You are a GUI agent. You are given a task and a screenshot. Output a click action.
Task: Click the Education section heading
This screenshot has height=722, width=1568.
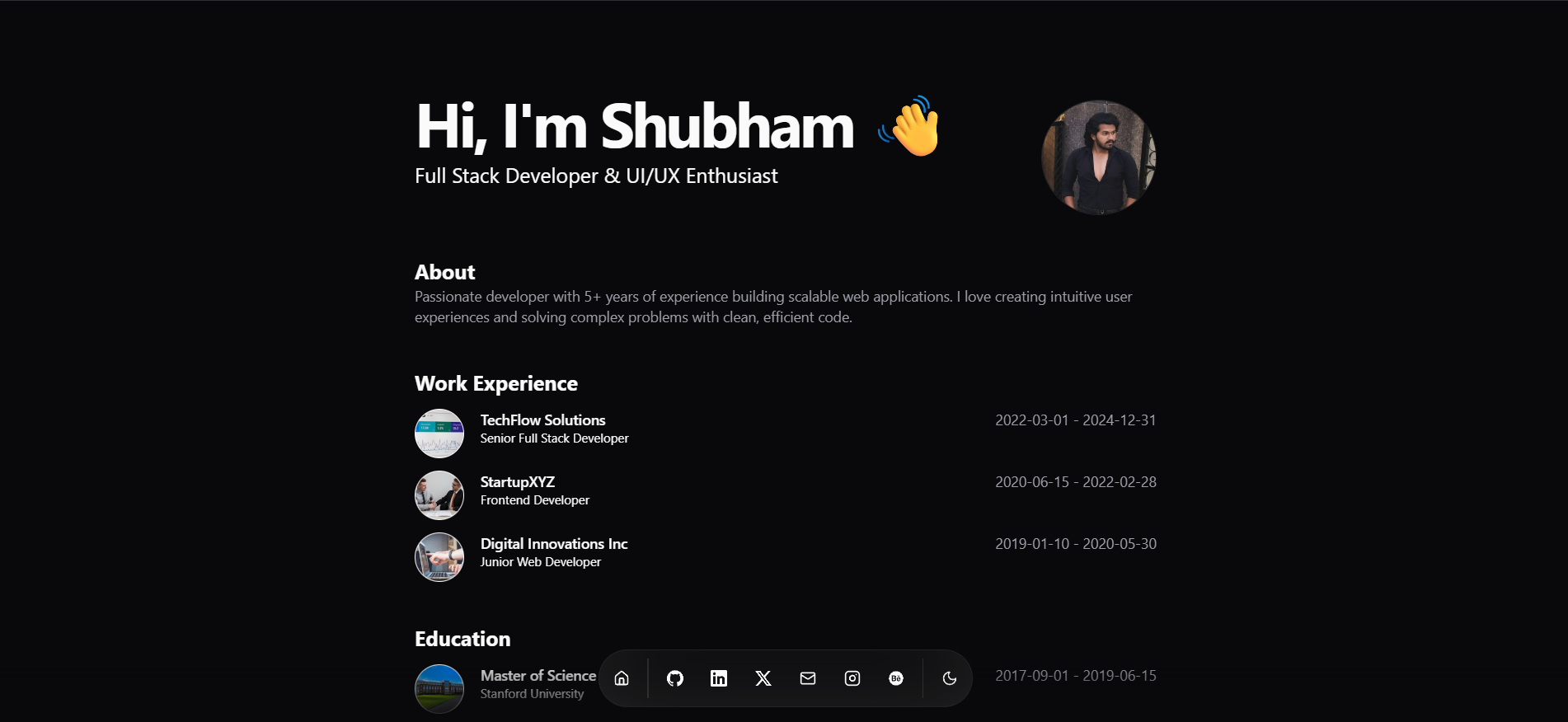click(x=462, y=640)
